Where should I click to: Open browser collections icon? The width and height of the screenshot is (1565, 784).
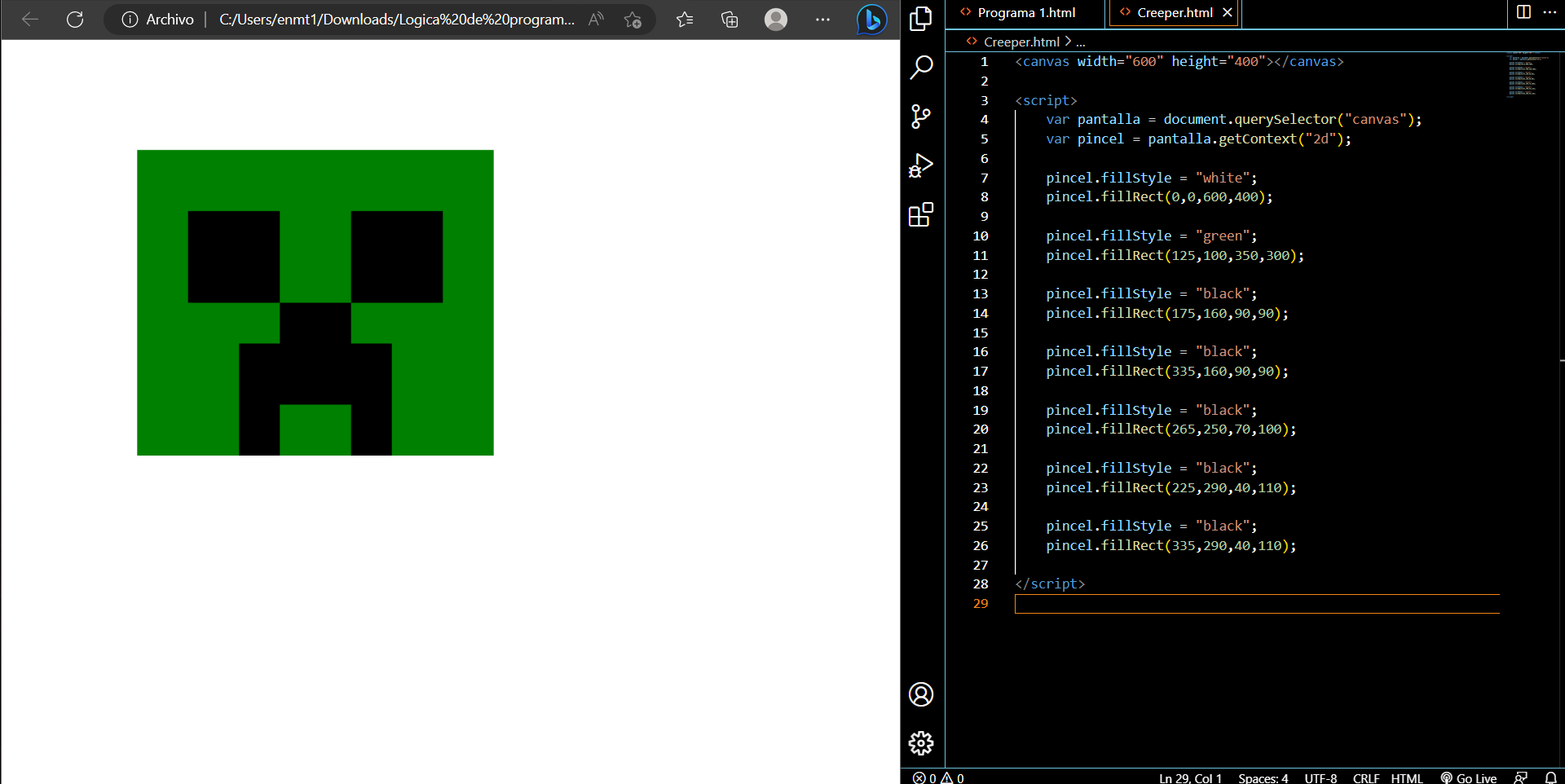pos(730,20)
